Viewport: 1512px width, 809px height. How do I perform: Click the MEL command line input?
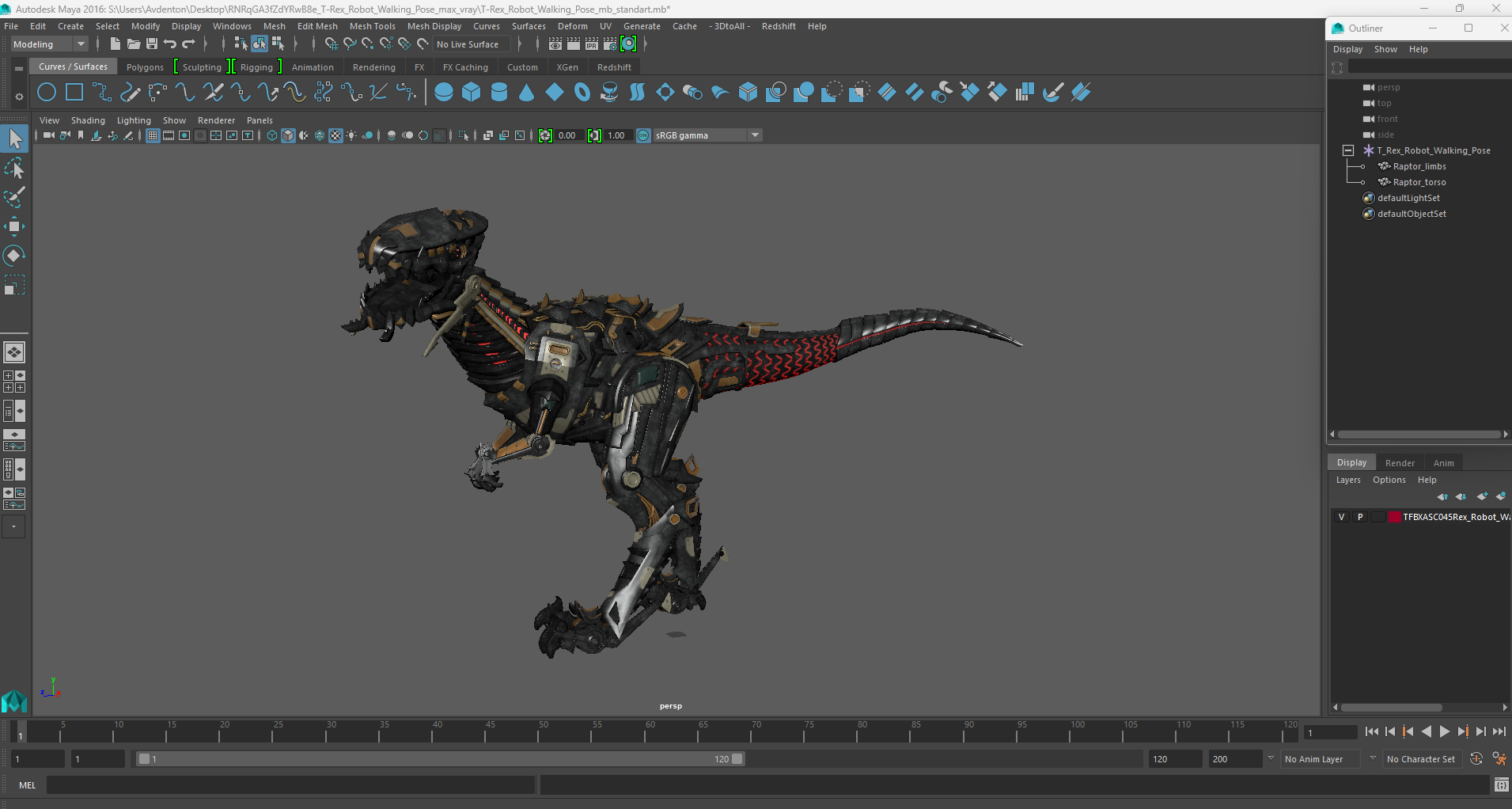(291, 785)
